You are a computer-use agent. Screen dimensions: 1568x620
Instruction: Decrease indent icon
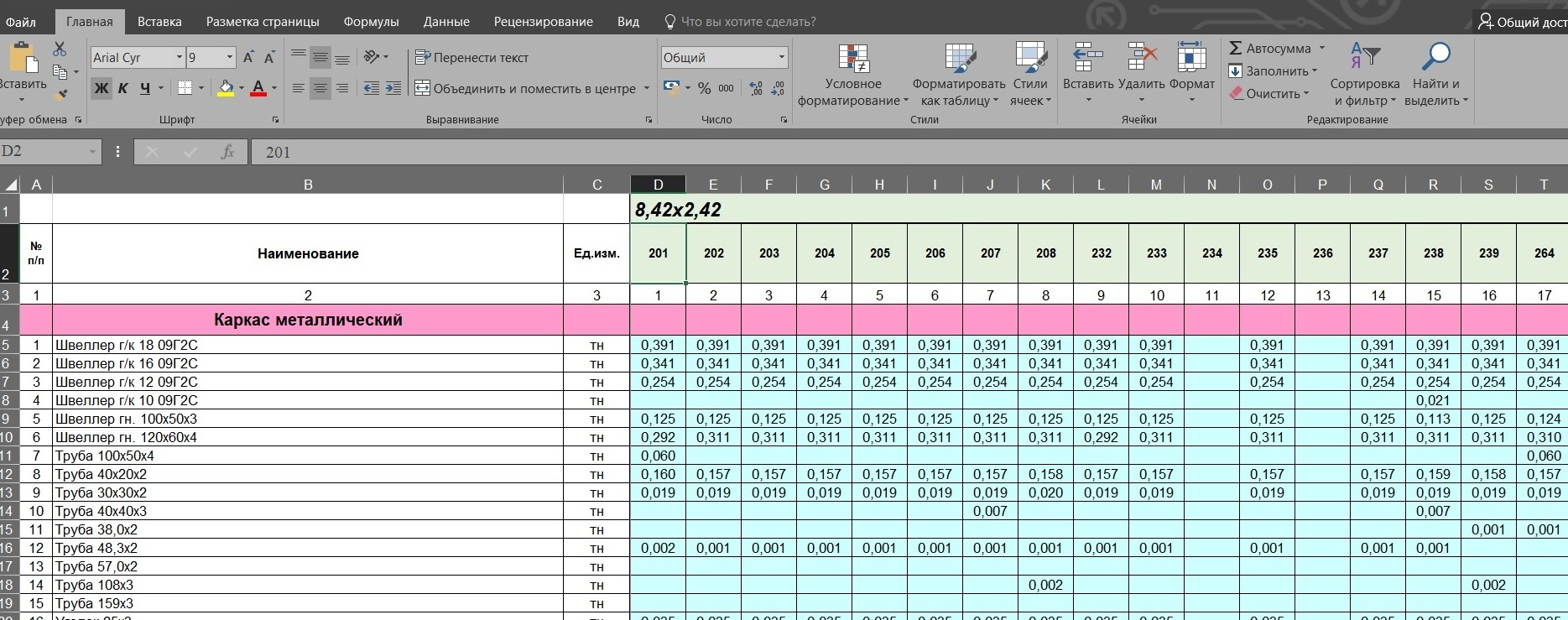[x=372, y=88]
